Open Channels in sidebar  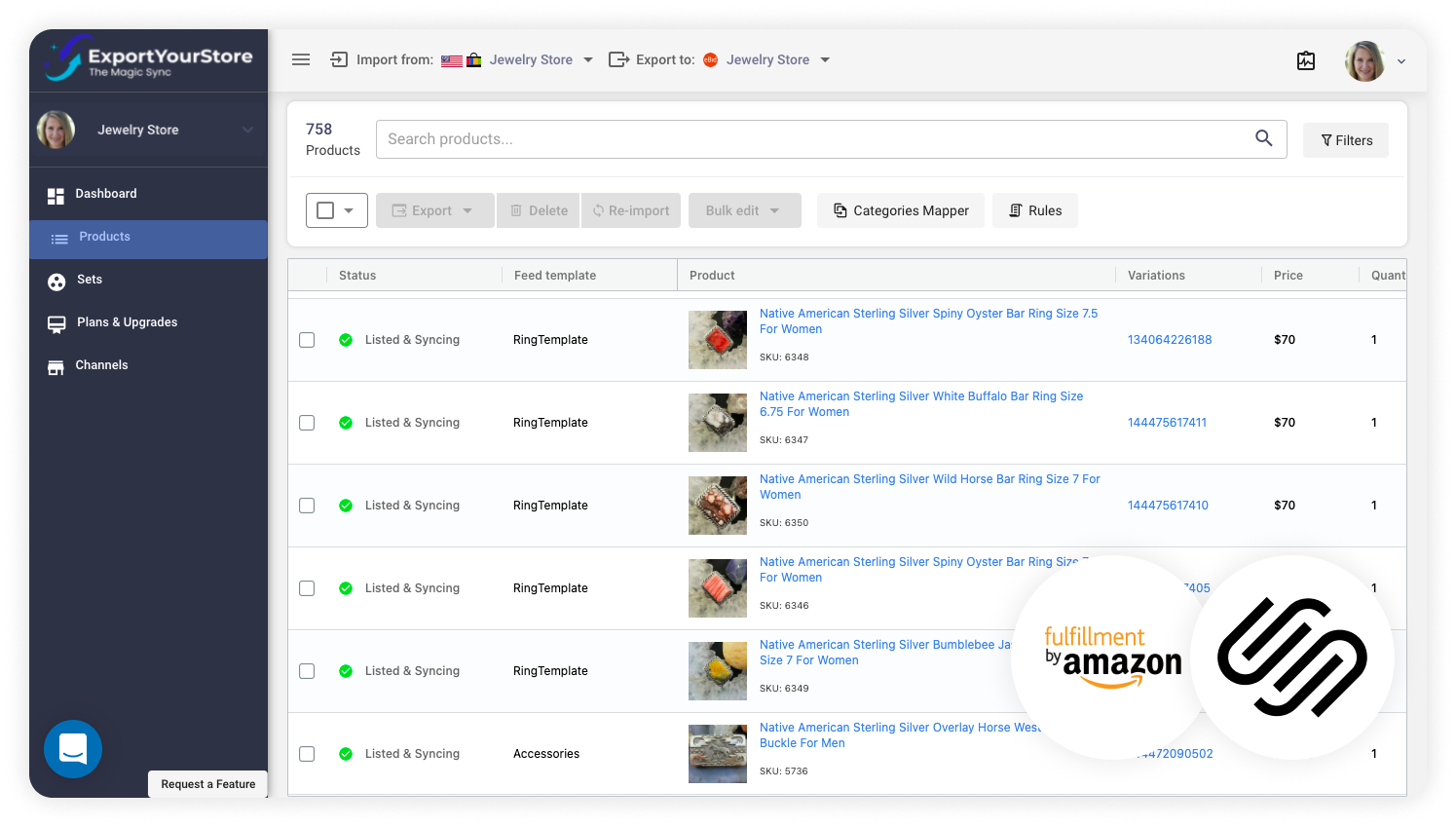pos(148,365)
